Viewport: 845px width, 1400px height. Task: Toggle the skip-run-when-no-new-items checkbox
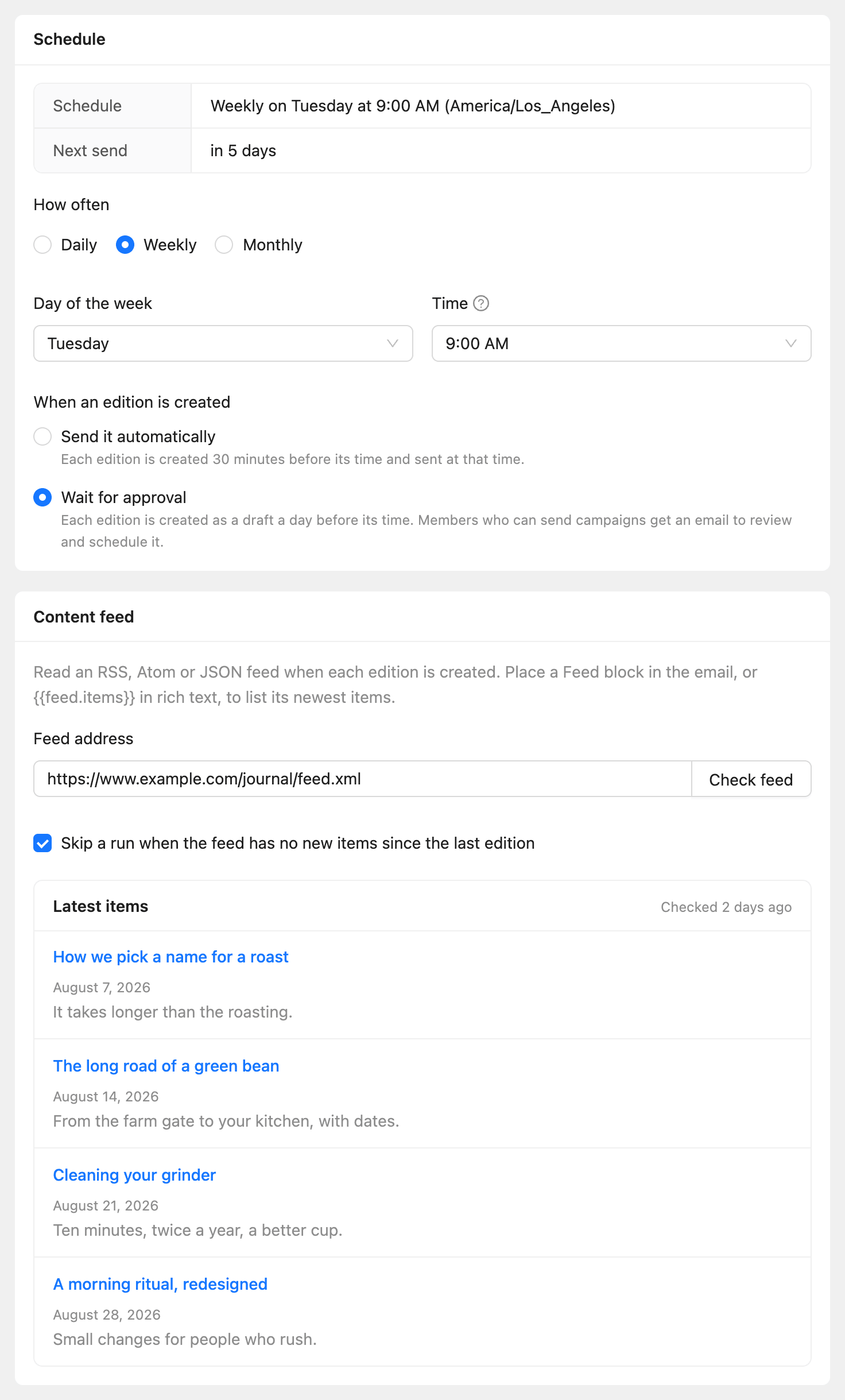coord(42,843)
